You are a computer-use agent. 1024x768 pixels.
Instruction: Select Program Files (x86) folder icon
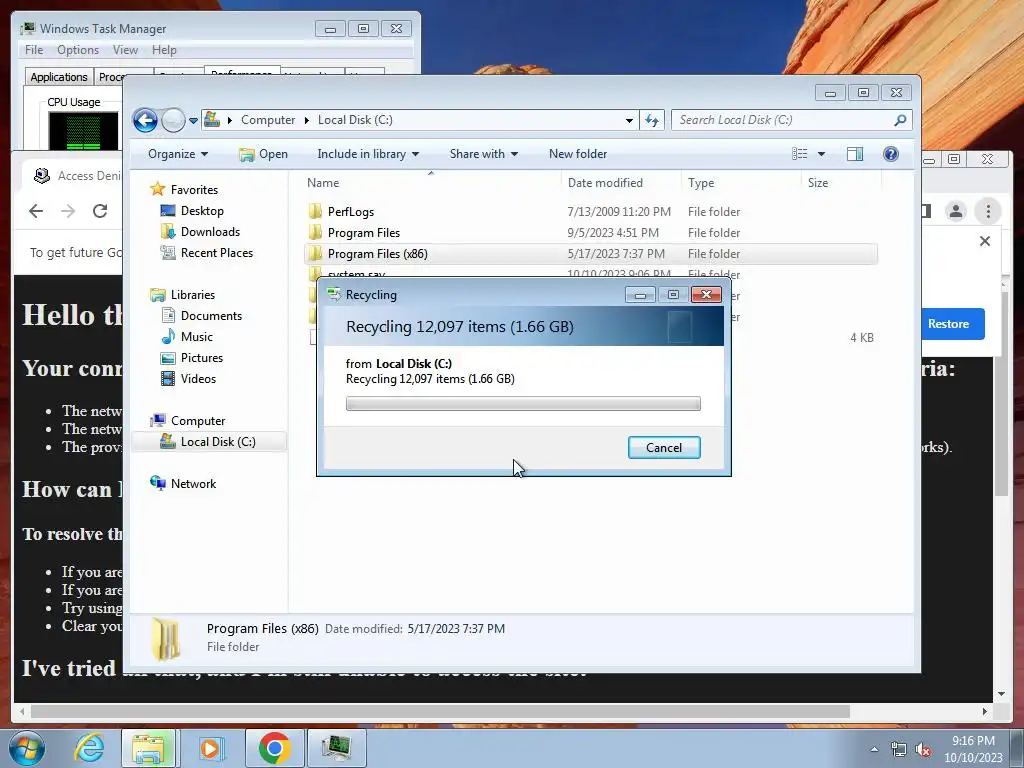coord(315,253)
